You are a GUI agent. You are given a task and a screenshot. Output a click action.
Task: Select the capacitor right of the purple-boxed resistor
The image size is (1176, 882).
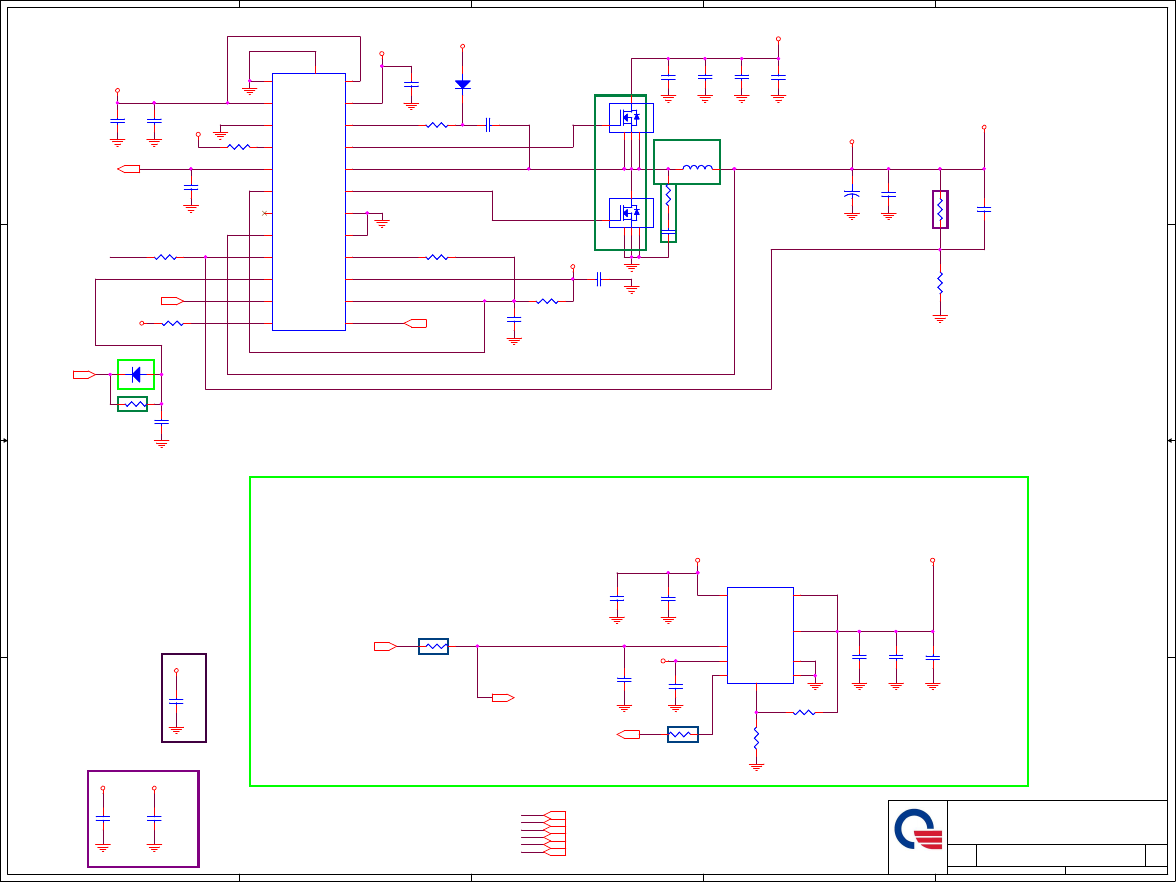click(984, 209)
